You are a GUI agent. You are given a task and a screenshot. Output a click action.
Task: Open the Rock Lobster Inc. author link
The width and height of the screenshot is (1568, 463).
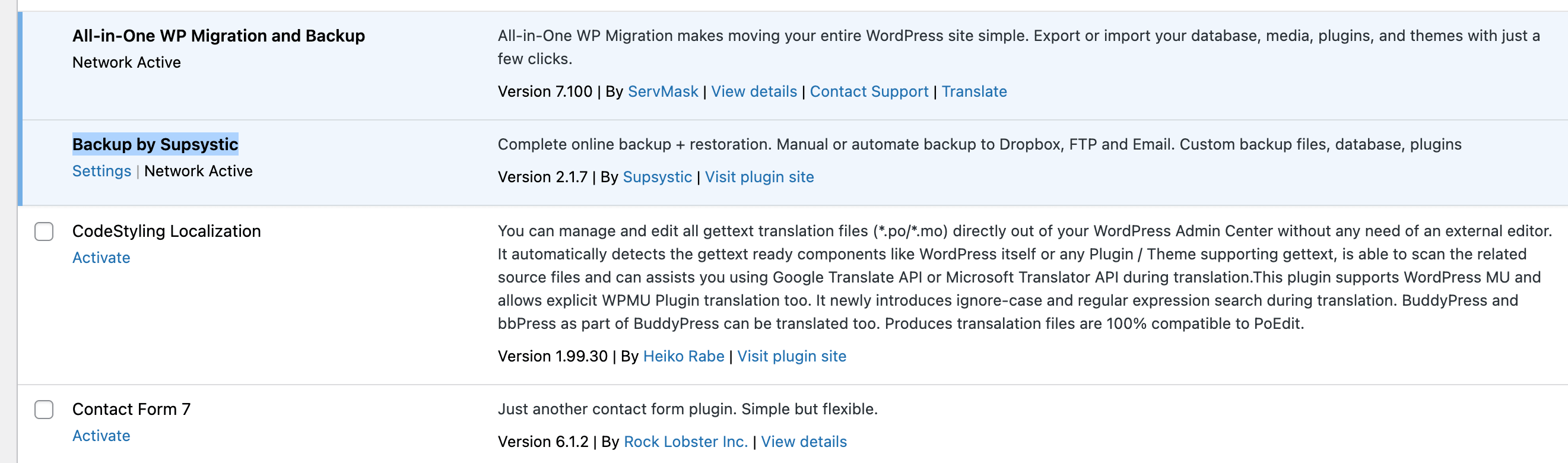[685, 442]
